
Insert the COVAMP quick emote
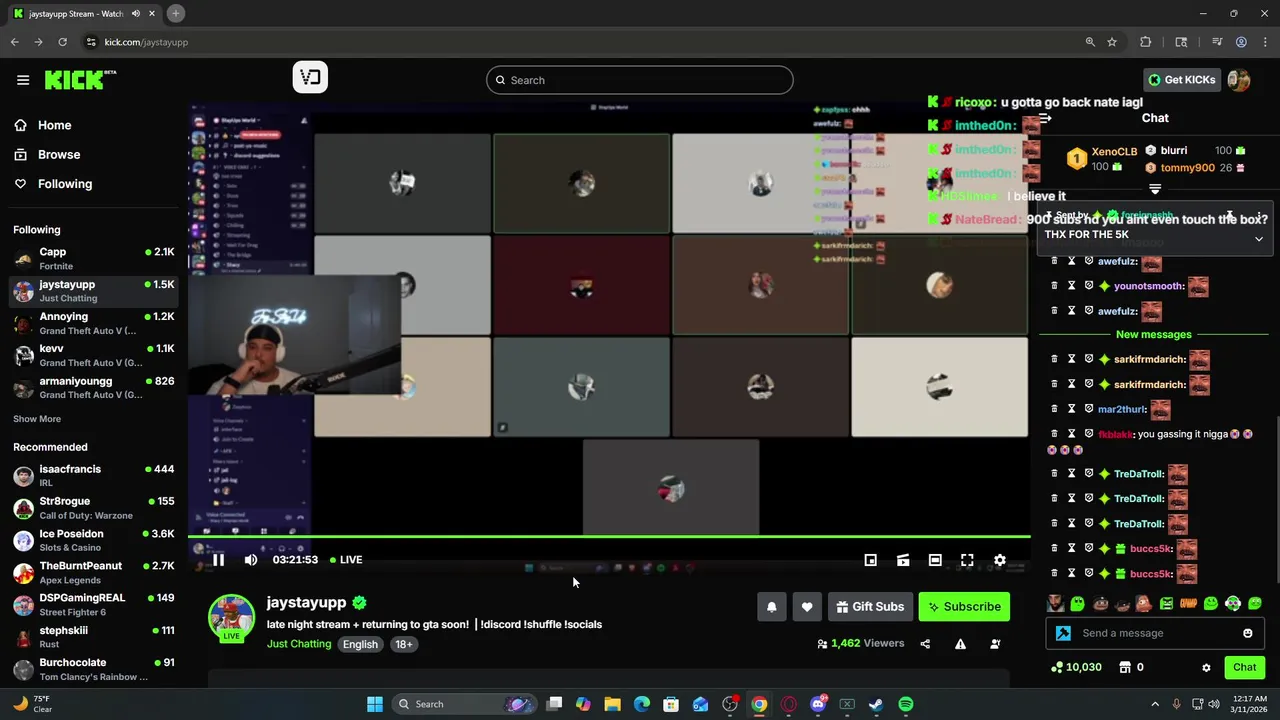[x=1189, y=603]
